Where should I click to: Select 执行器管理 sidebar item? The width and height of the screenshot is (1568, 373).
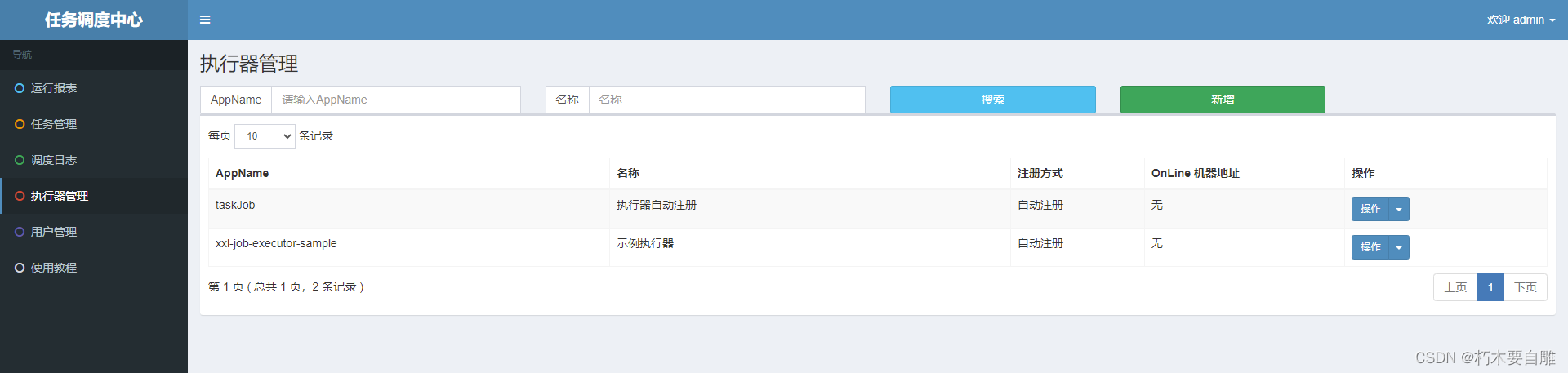(x=94, y=196)
